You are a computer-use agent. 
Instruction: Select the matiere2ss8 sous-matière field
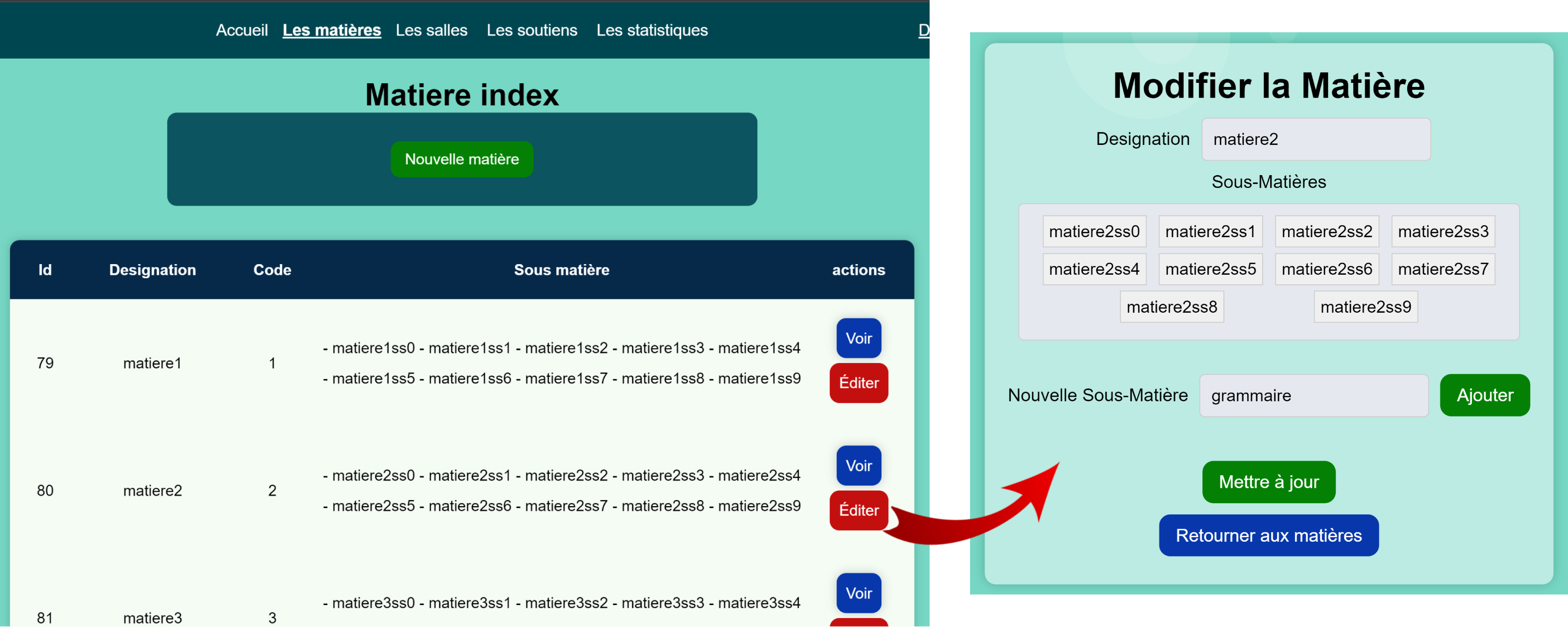coord(1172,307)
